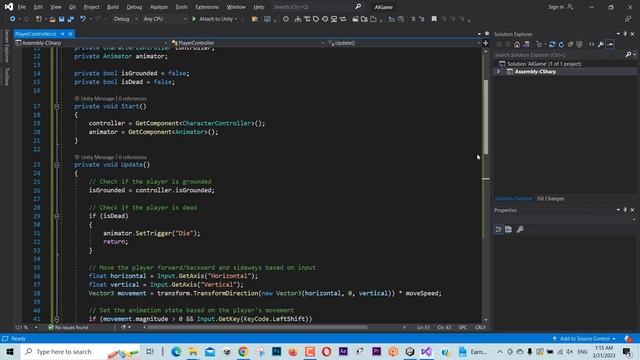Click Add to Source Control
The width and height of the screenshot is (640, 360).
[x=584, y=339]
